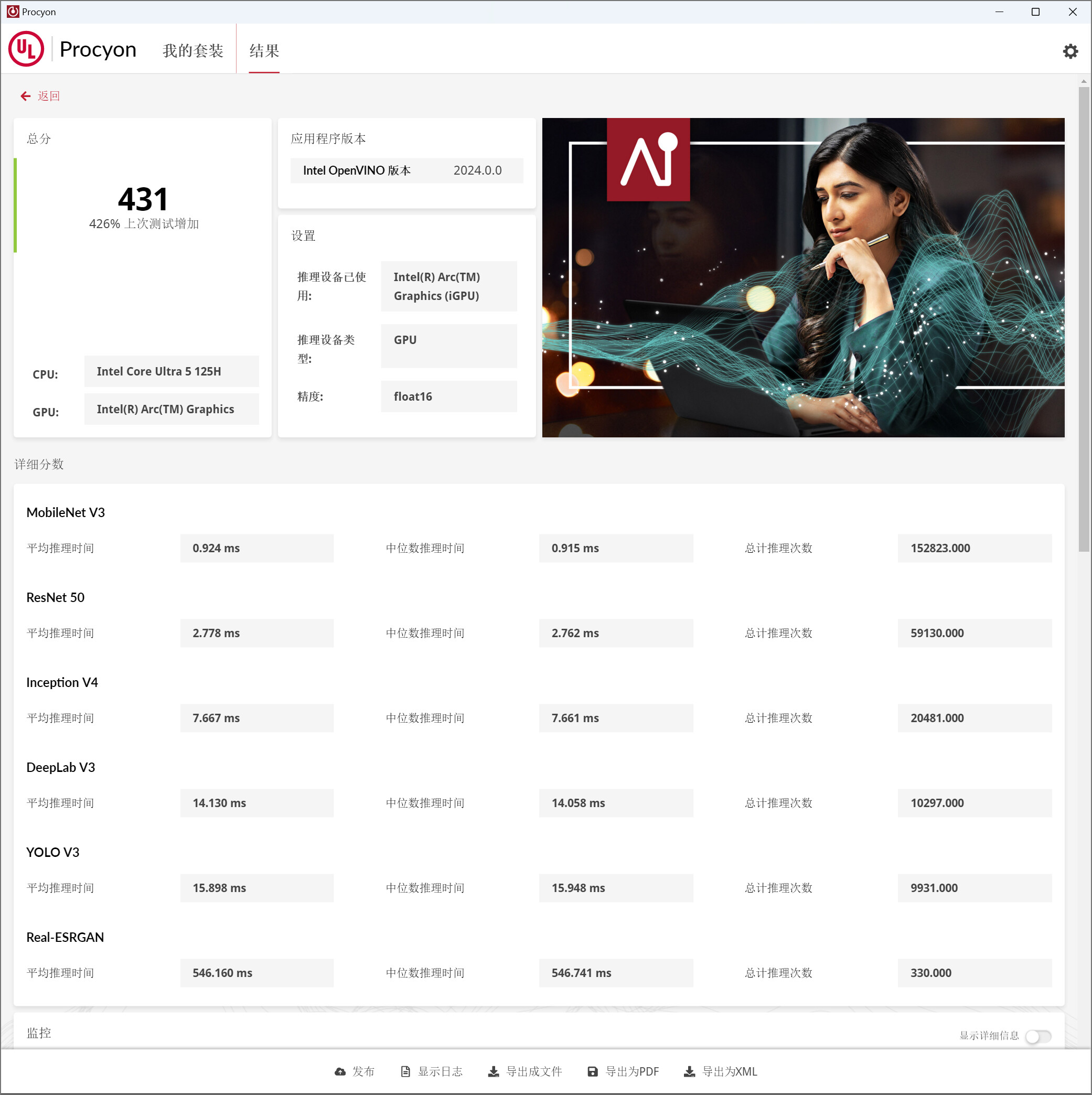Toggle the 显示详细信息 switch
The width and height of the screenshot is (1092, 1095).
[x=1037, y=1036]
